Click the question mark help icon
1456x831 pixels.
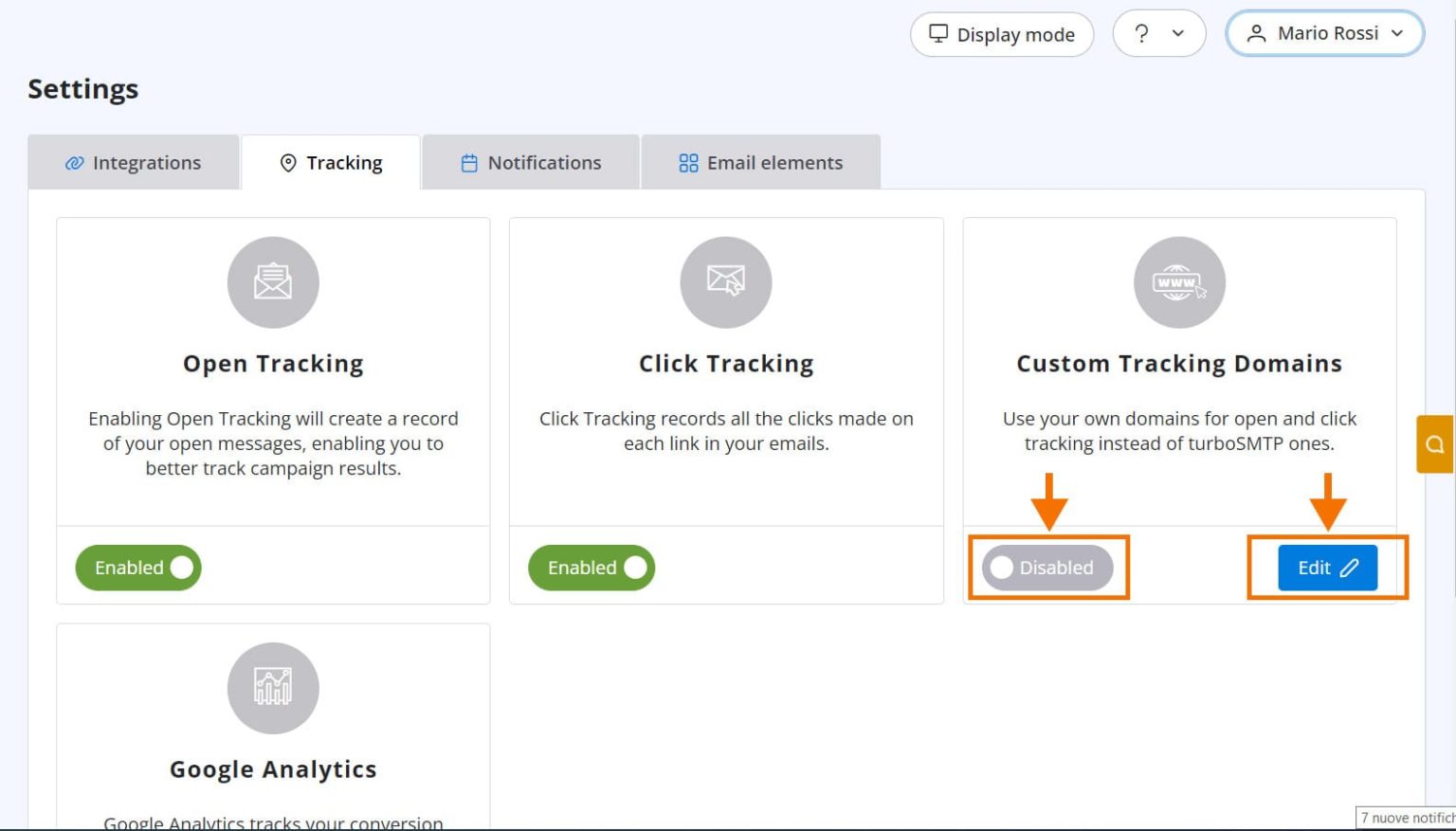coord(1142,34)
